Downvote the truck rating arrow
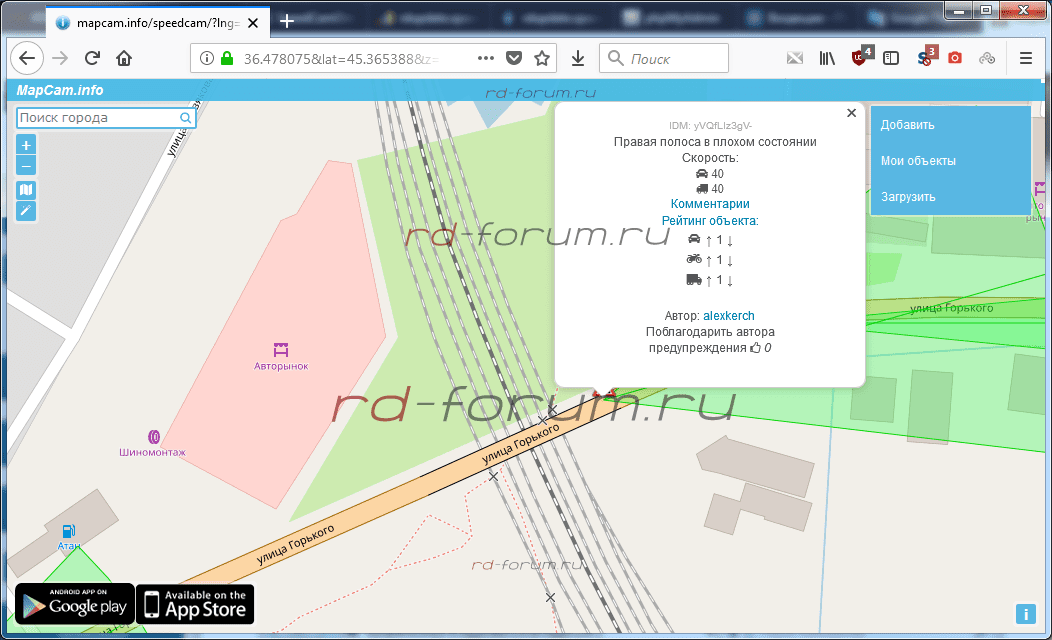 (x=730, y=280)
